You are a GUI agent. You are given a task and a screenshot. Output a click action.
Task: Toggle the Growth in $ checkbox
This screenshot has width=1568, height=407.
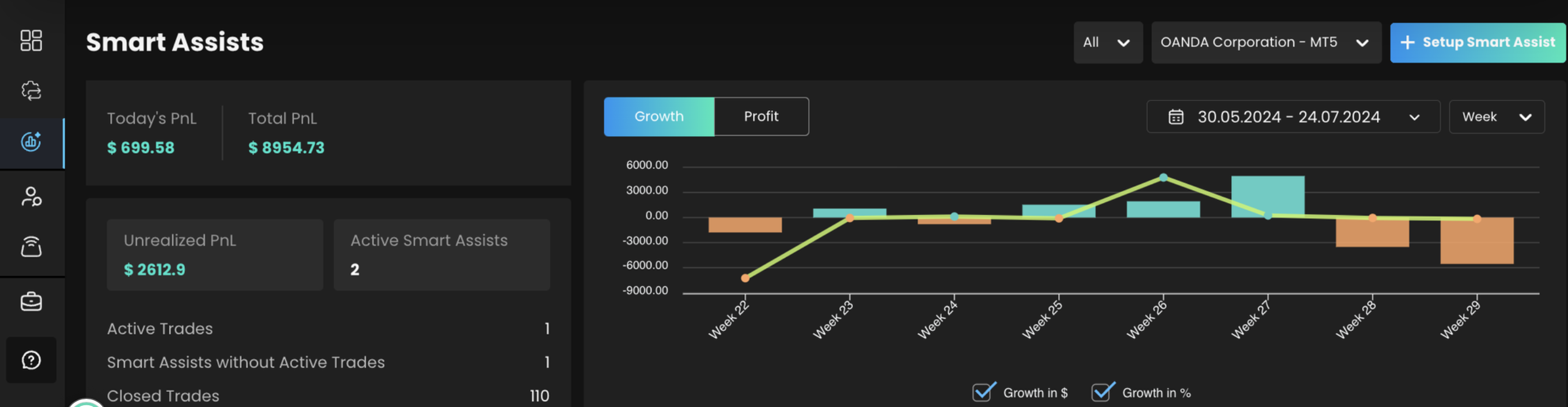point(984,393)
